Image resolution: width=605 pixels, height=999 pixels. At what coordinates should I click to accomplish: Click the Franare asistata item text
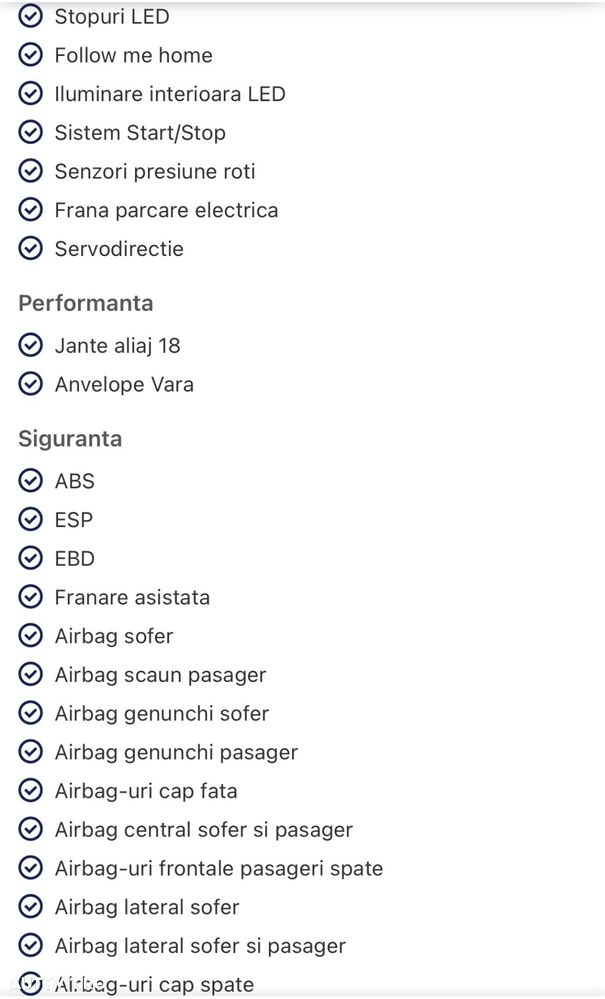point(132,597)
